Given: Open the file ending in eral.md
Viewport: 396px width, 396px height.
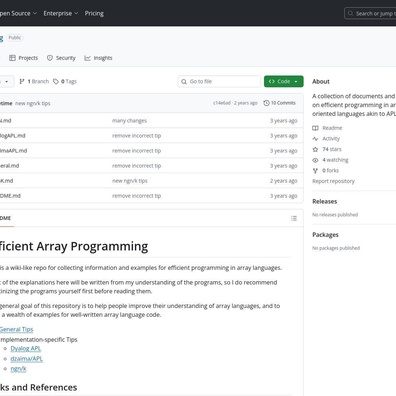Looking at the screenshot, I should point(9,166).
